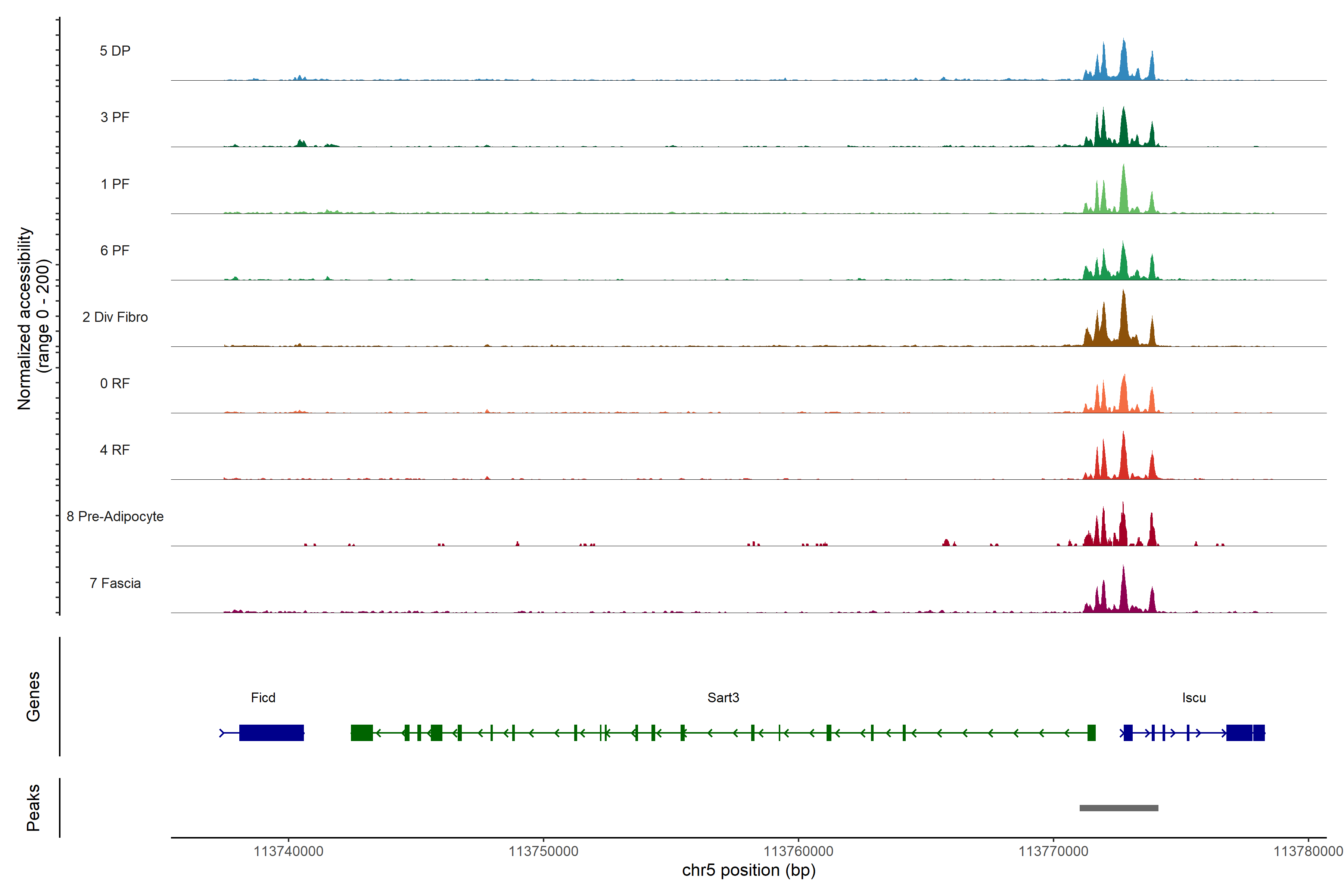Click the 8 Pre-Adipocyte track label
This screenshot has width=1344, height=896.
click(x=115, y=517)
